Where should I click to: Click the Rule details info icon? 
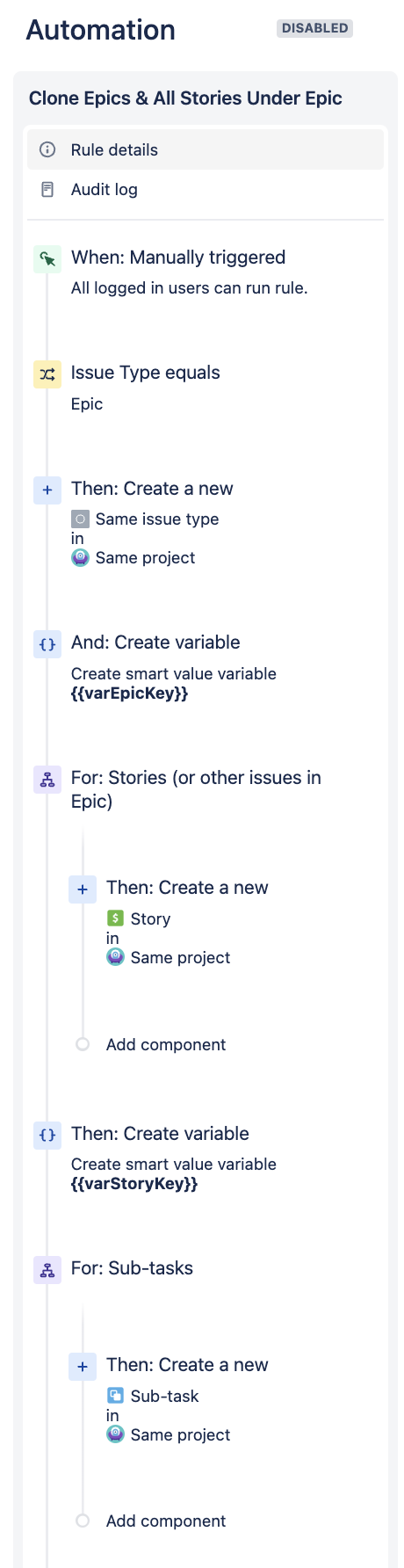pos(47,150)
